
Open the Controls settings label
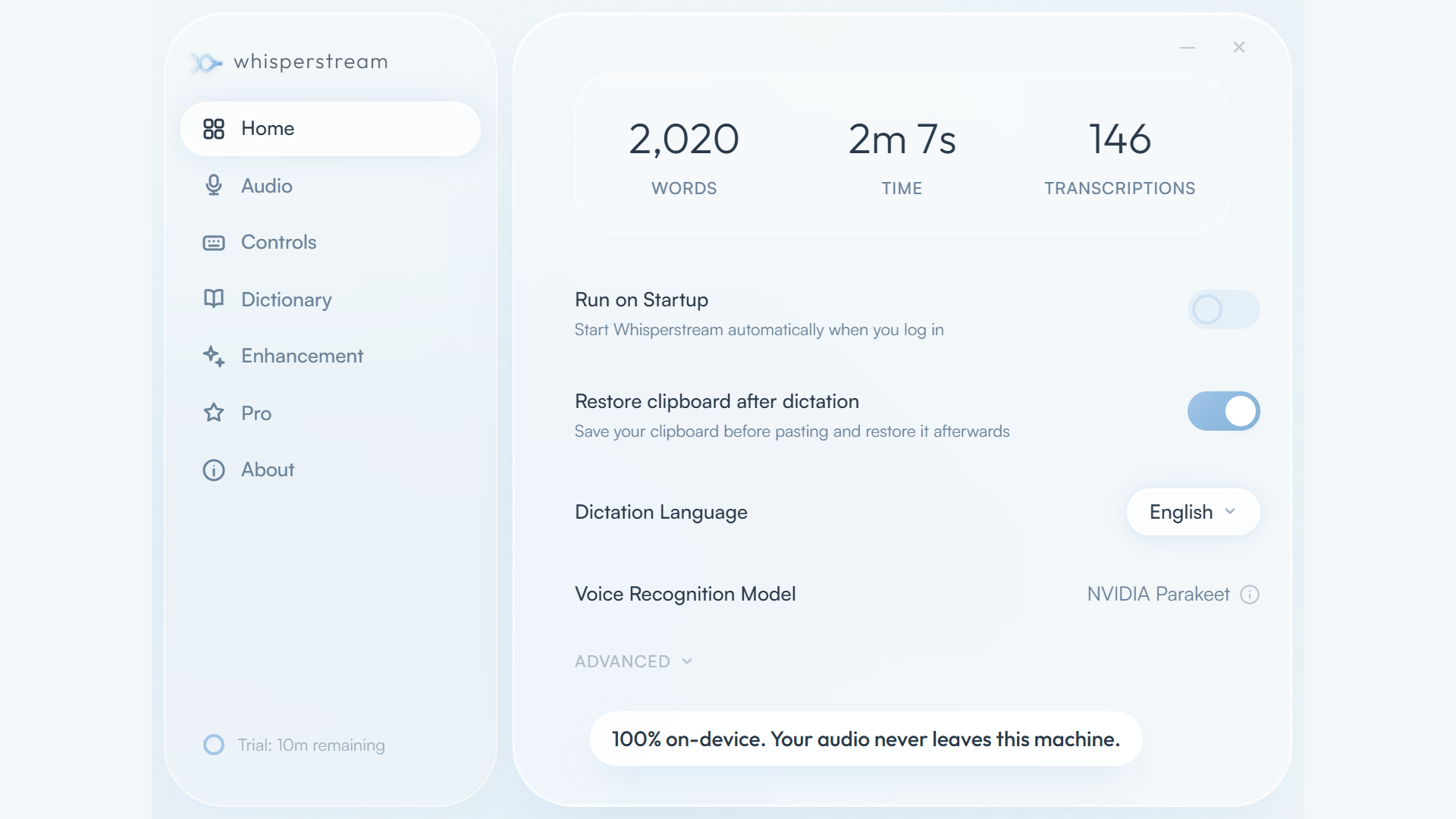coord(279,242)
